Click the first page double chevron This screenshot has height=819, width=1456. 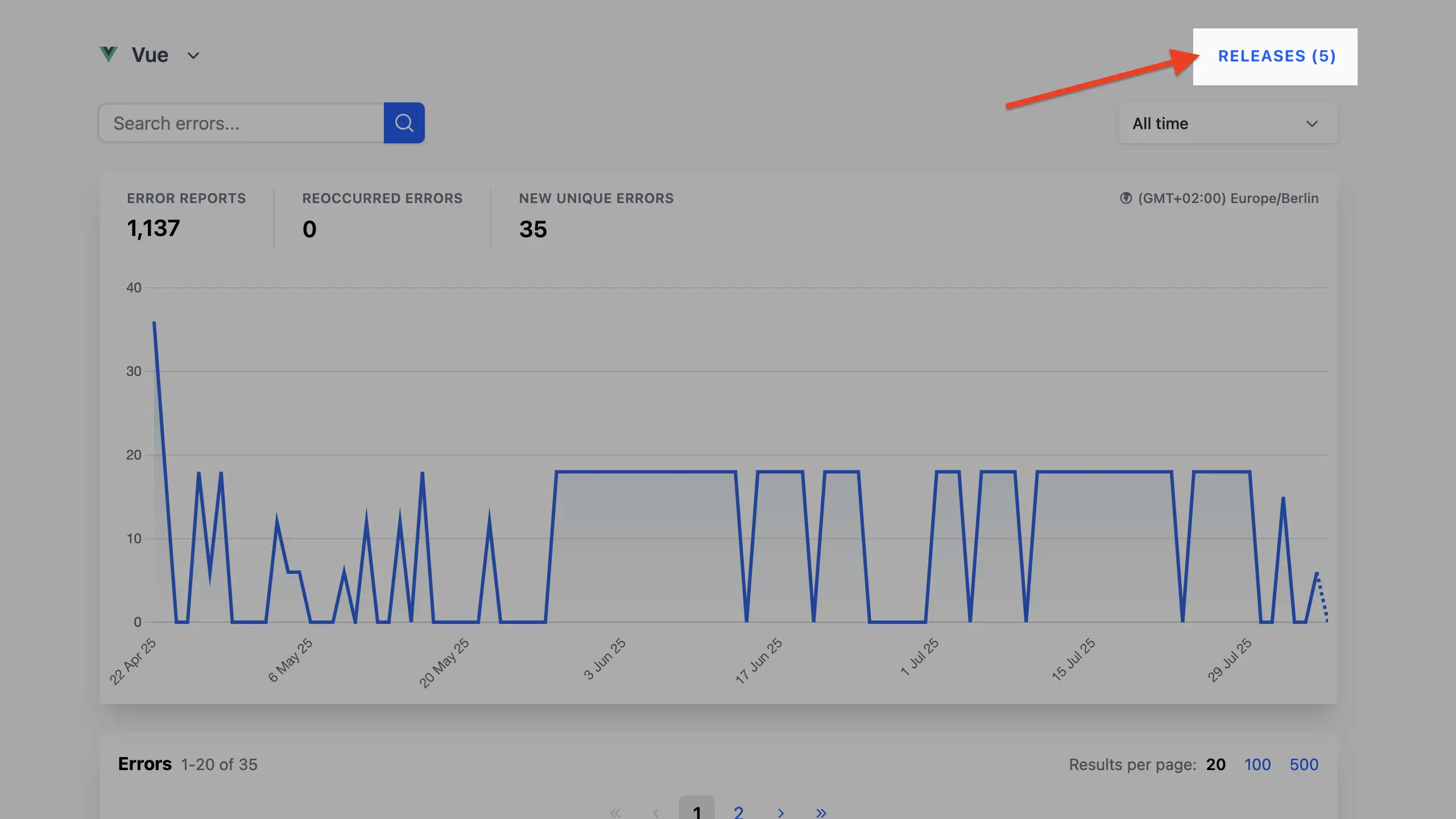(x=615, y=812)
